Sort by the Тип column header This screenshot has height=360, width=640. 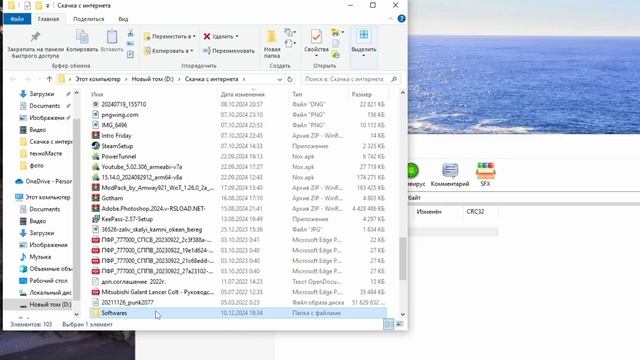pyautogui.click(x=297, y=94)
